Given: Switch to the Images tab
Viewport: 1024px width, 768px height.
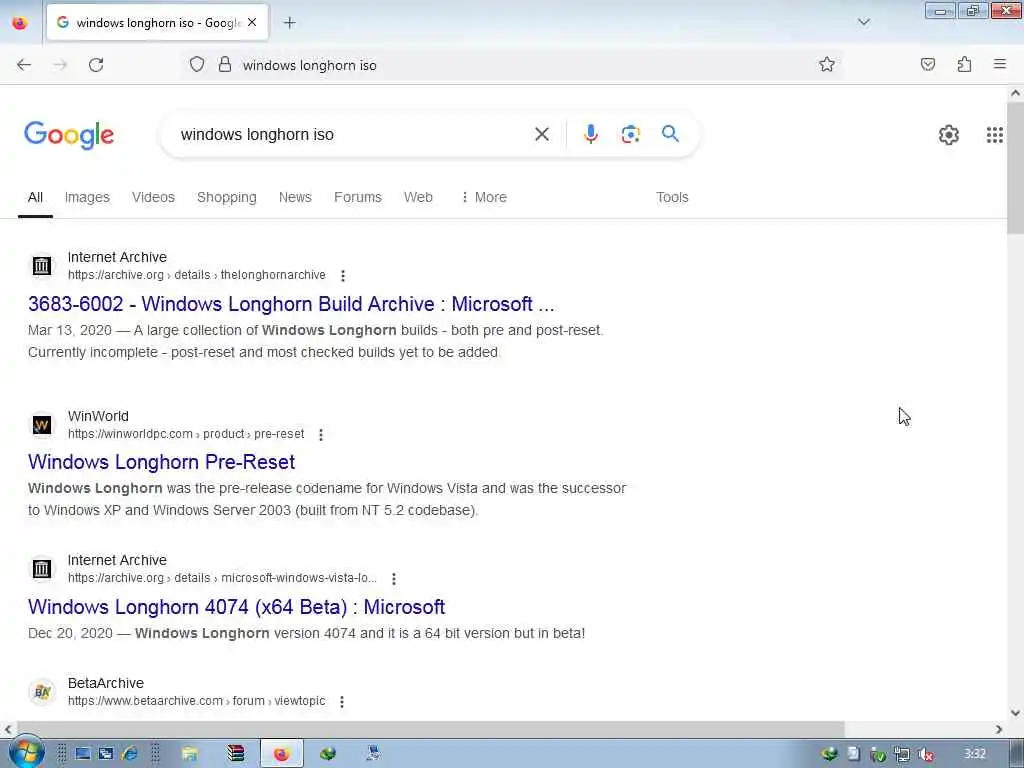Looking at the screenshot, I should 87,197.
